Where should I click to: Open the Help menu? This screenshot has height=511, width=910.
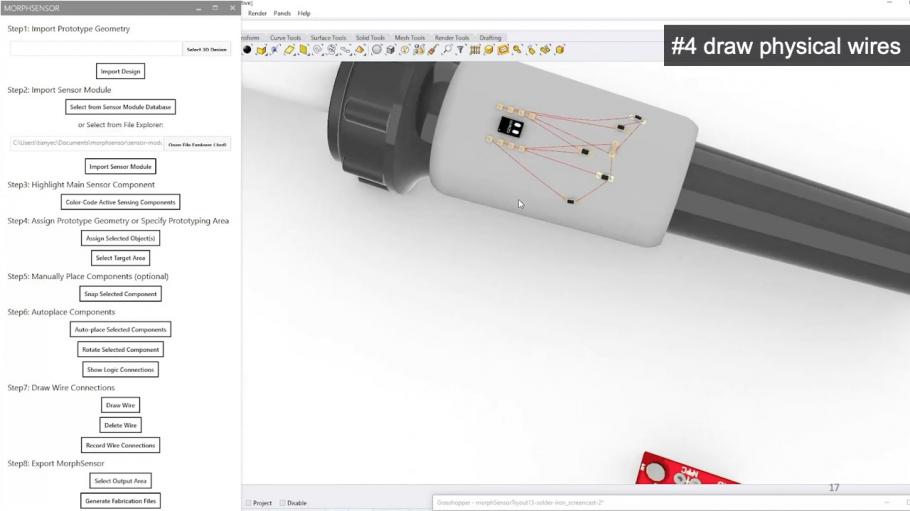[x=304, y=13]
